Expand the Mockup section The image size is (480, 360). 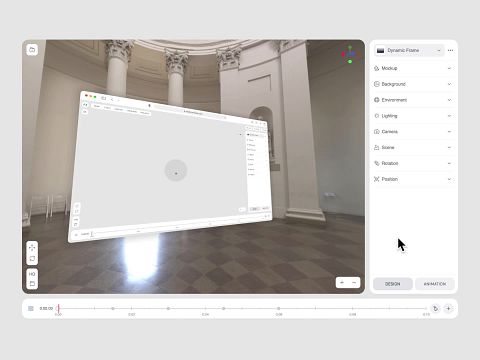(x=413, y=68)
